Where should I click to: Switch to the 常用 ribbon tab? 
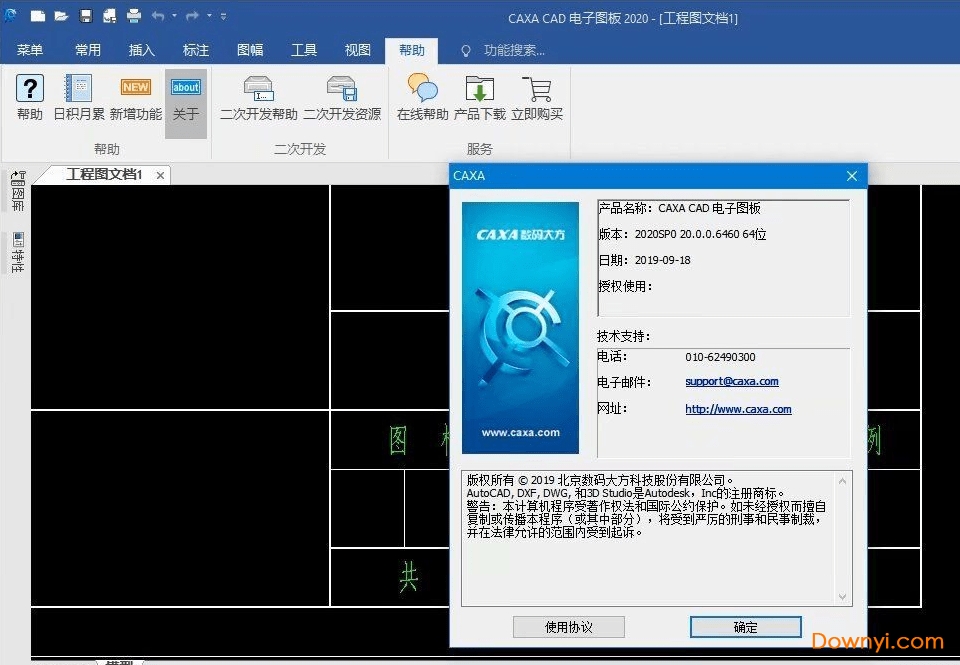[x=88, y=50]
